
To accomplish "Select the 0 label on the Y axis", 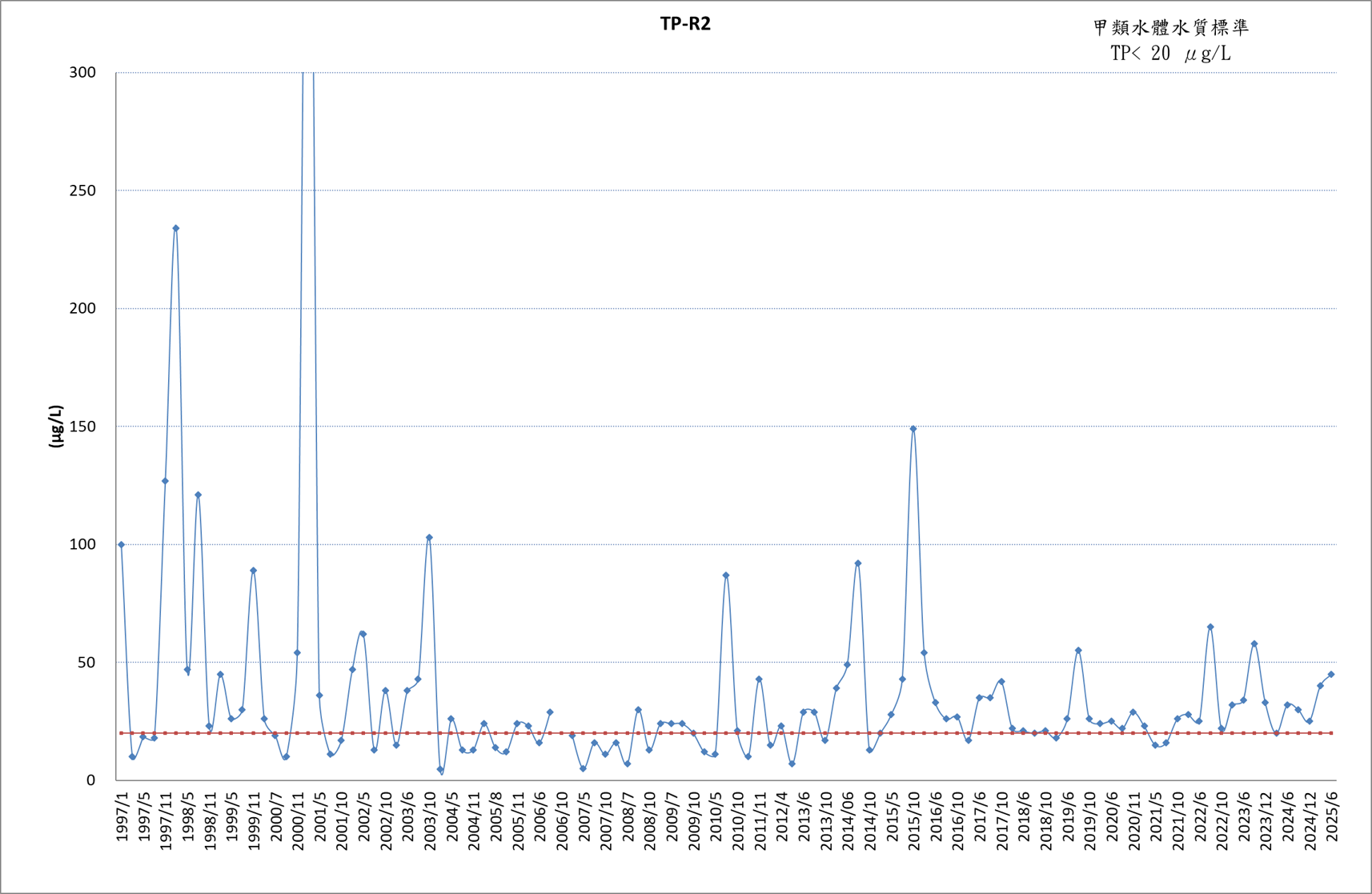I will 90,780.
